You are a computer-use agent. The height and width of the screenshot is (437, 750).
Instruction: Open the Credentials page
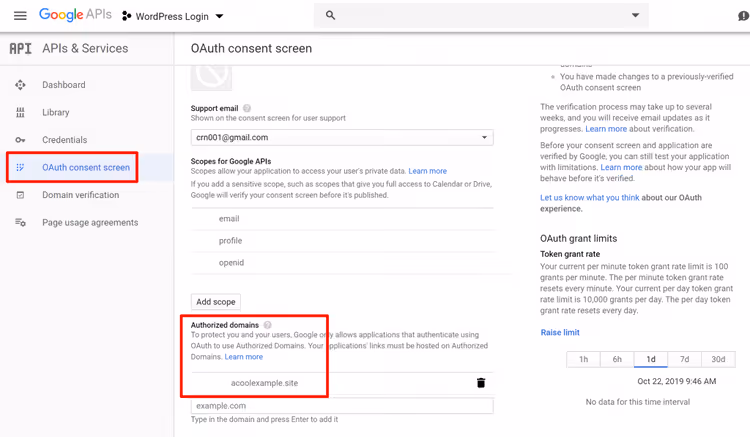coord(65,140)
